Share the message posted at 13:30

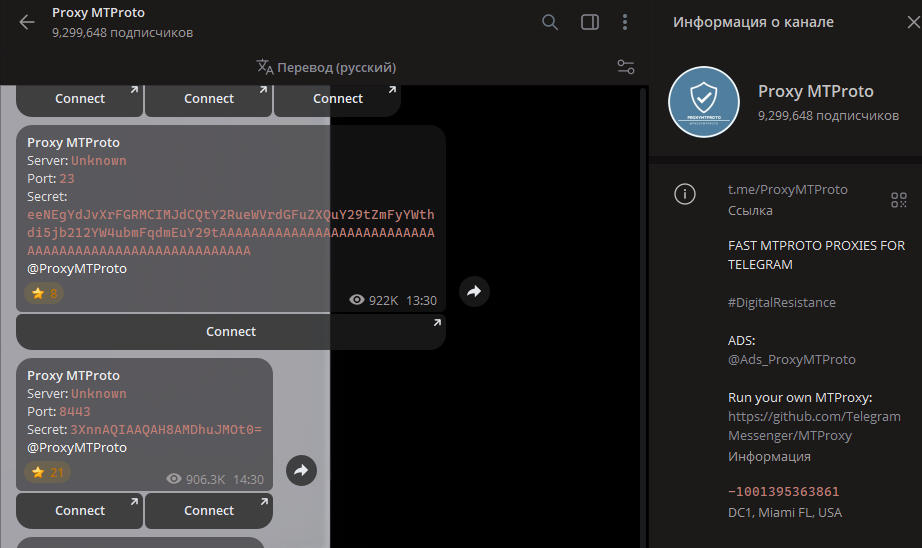474,291
